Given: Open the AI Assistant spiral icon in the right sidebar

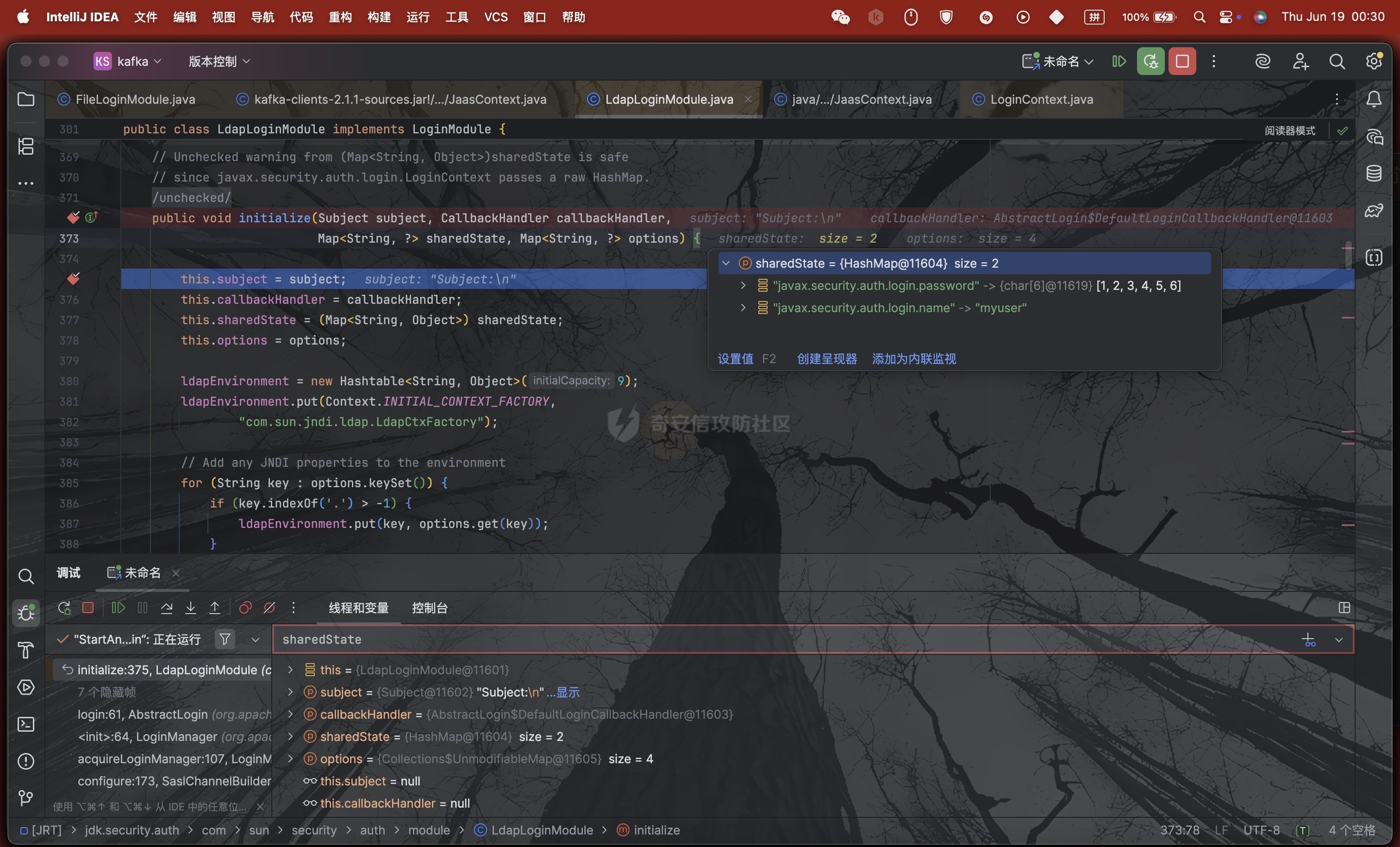Looking at the screenshot, I should click(1374, 137).
